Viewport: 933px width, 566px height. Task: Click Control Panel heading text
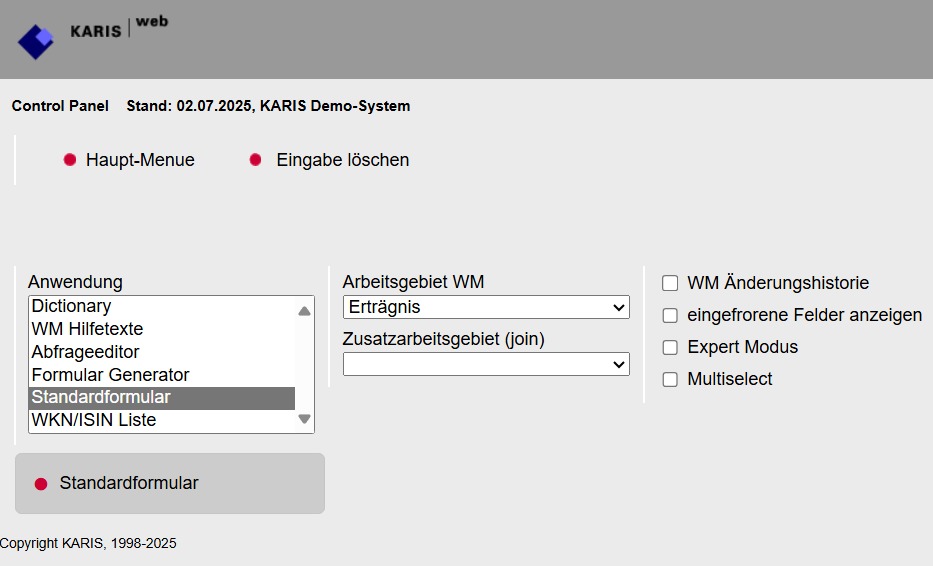[60, 106]
